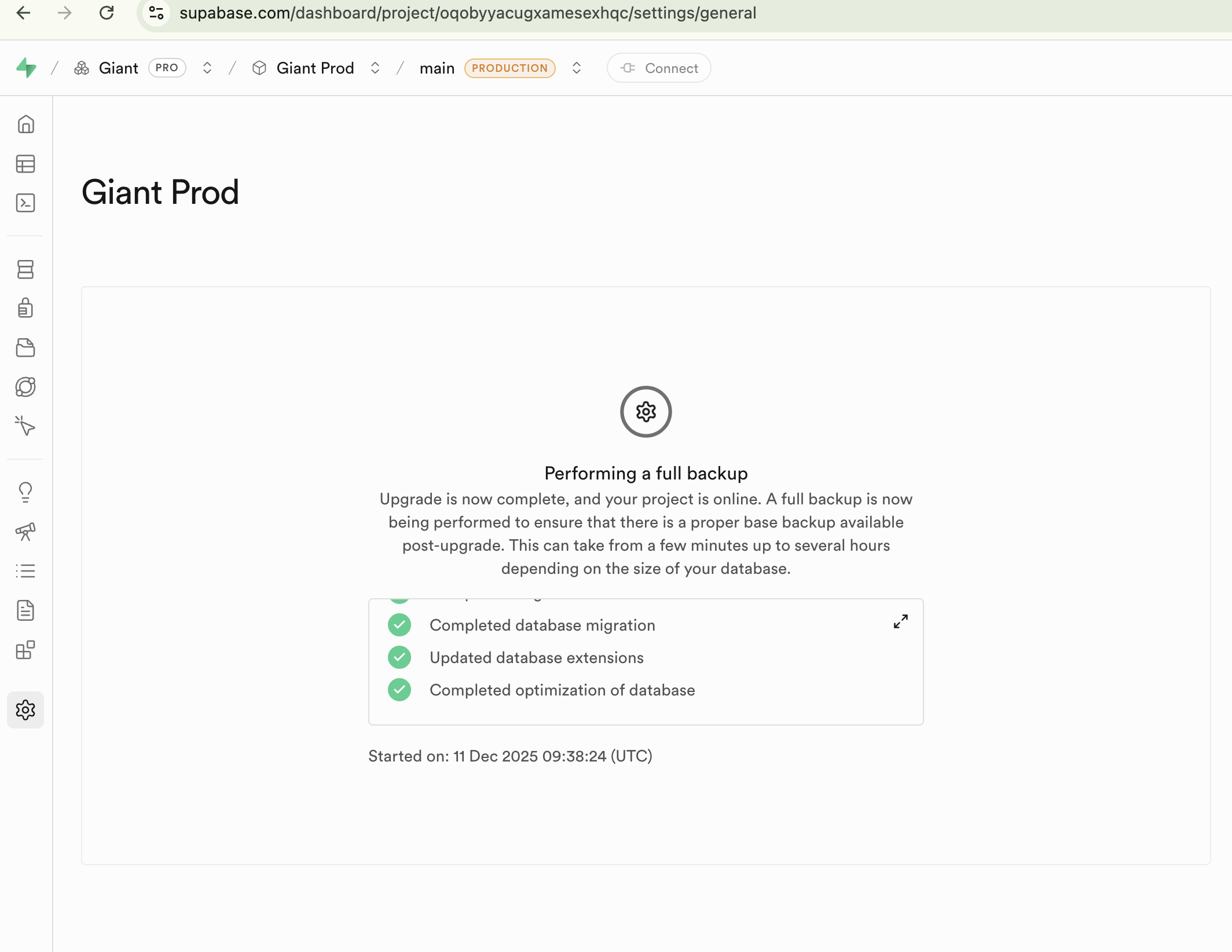Viewport: 1232px width, 952px height.
Task: Open the Authentication lock icon
Action: [x=25, y=308]
